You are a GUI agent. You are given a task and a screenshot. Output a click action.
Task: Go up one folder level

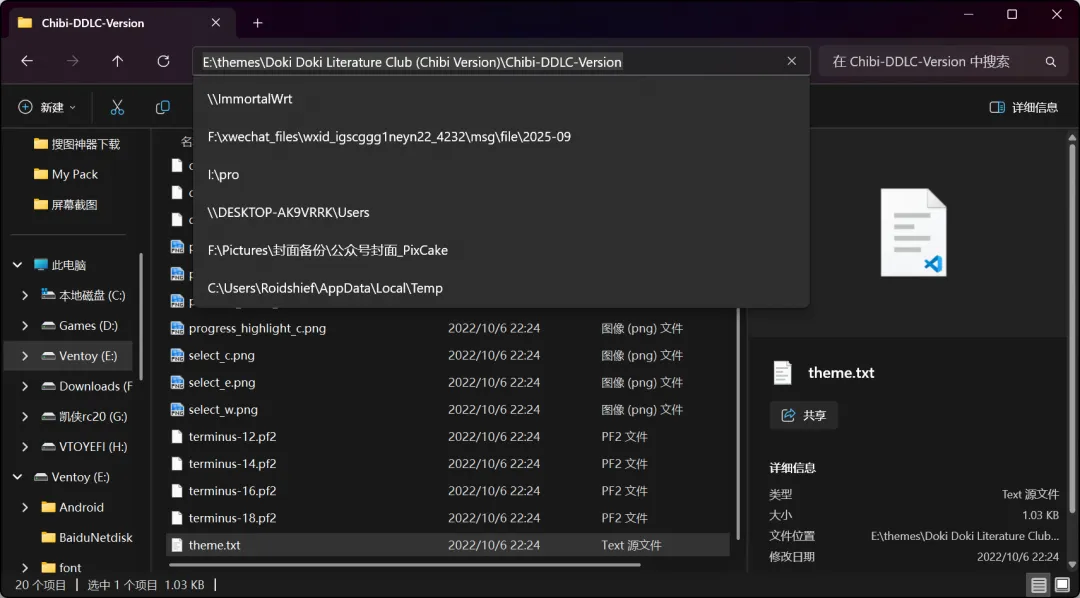tap(118, 61)
